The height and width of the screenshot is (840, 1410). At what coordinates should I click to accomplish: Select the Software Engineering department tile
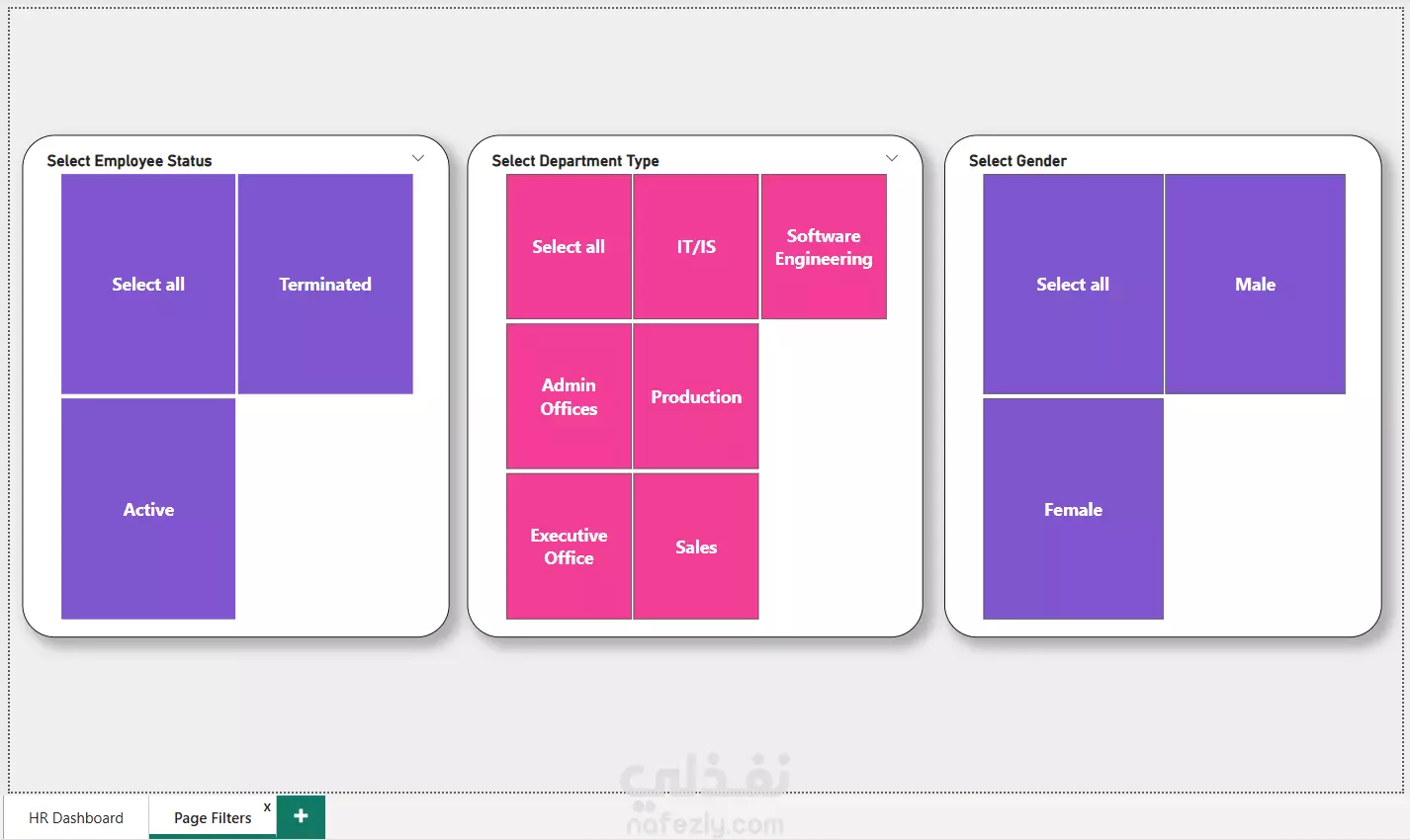tap(824, 247)
